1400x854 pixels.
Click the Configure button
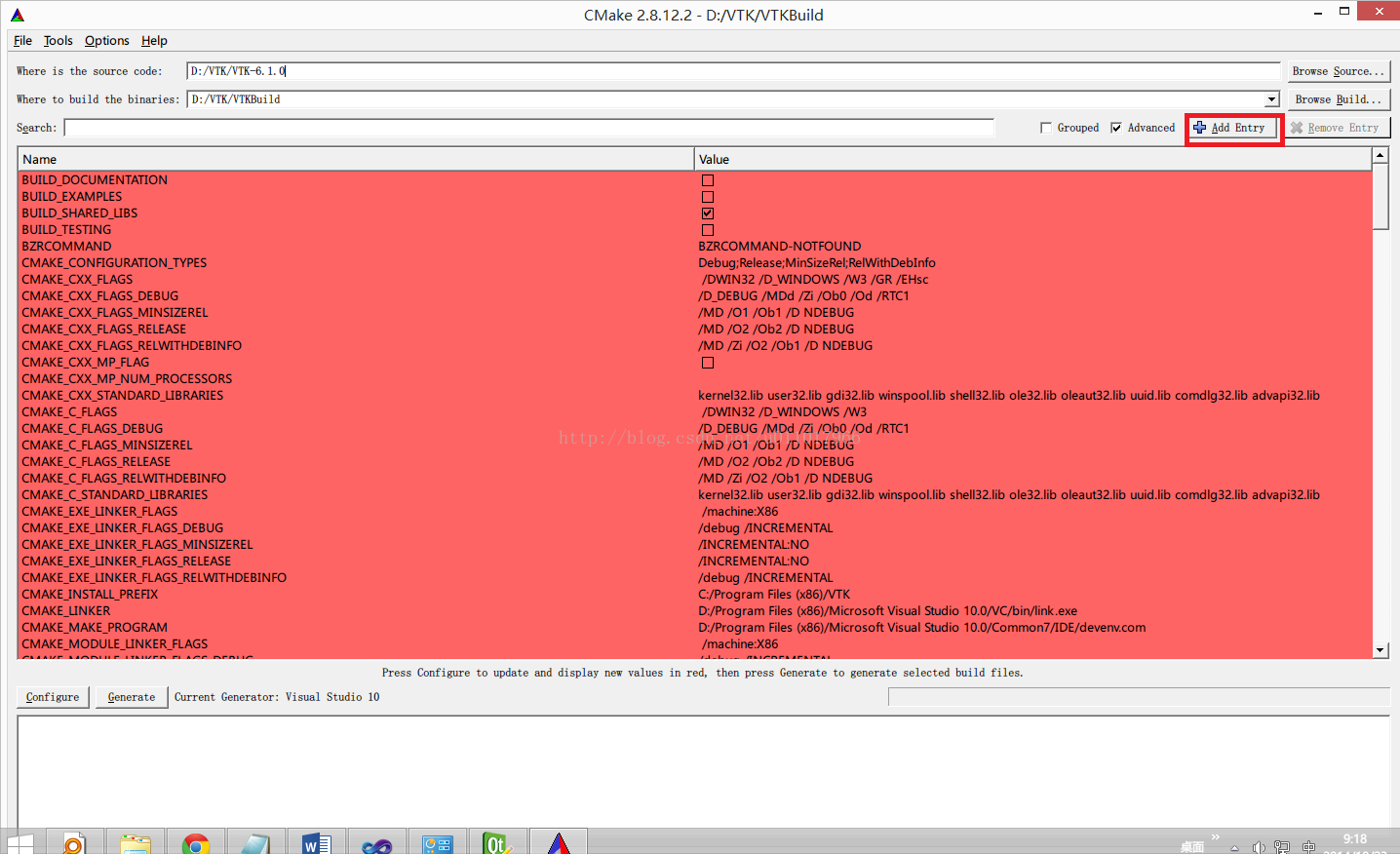pos(53,697)
